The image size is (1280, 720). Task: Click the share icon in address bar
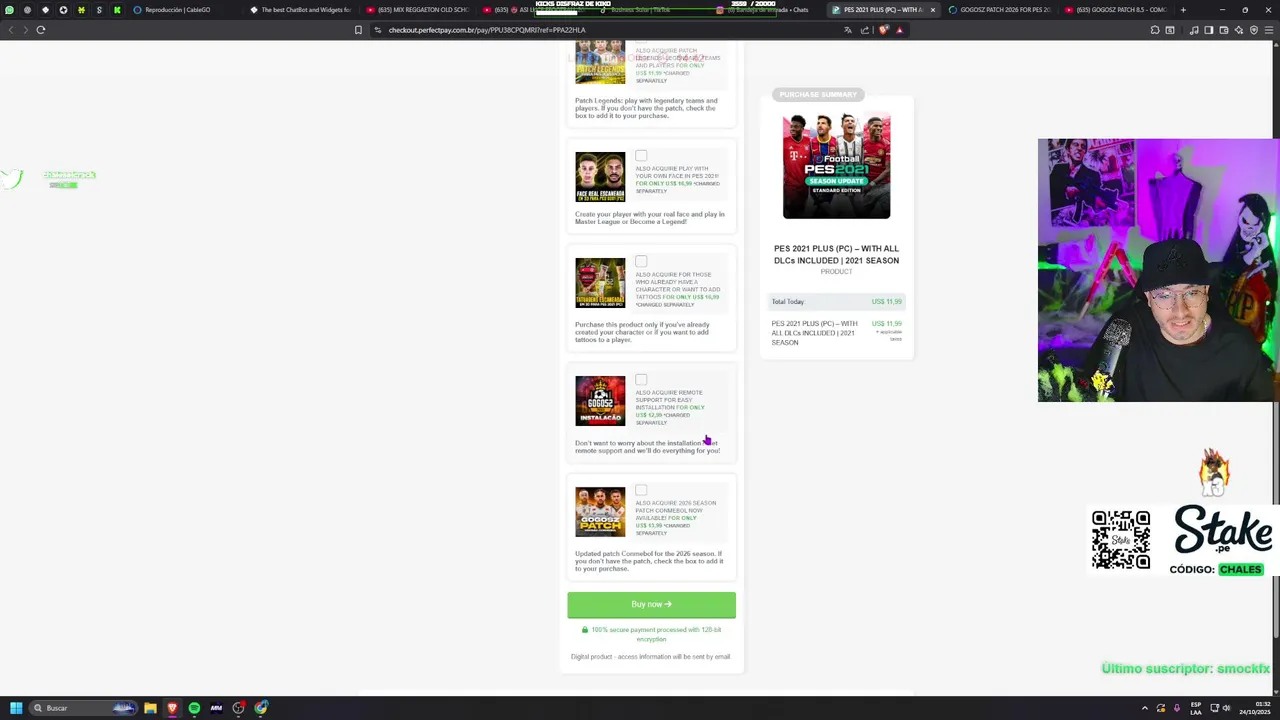(865, 30)
